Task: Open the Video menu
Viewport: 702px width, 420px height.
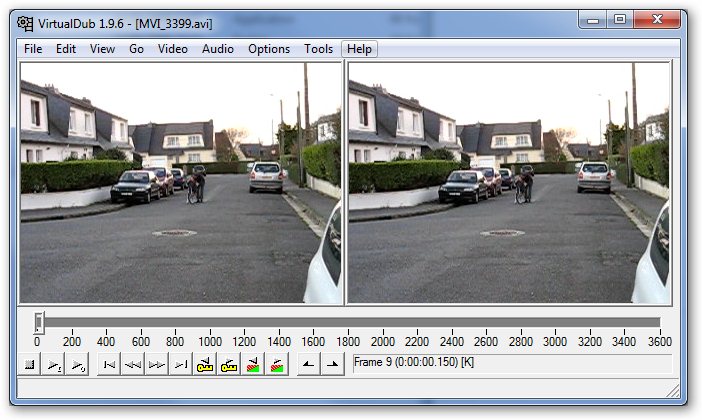Action: click(172, 49)
